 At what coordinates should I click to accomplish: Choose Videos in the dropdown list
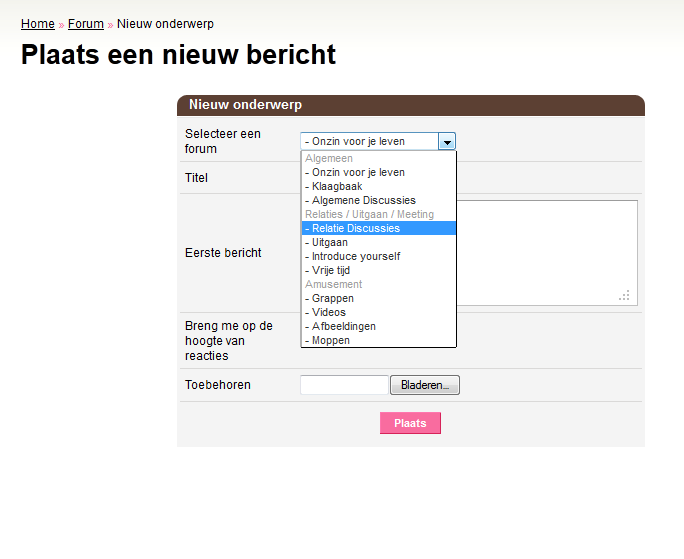tap(379, 312)
